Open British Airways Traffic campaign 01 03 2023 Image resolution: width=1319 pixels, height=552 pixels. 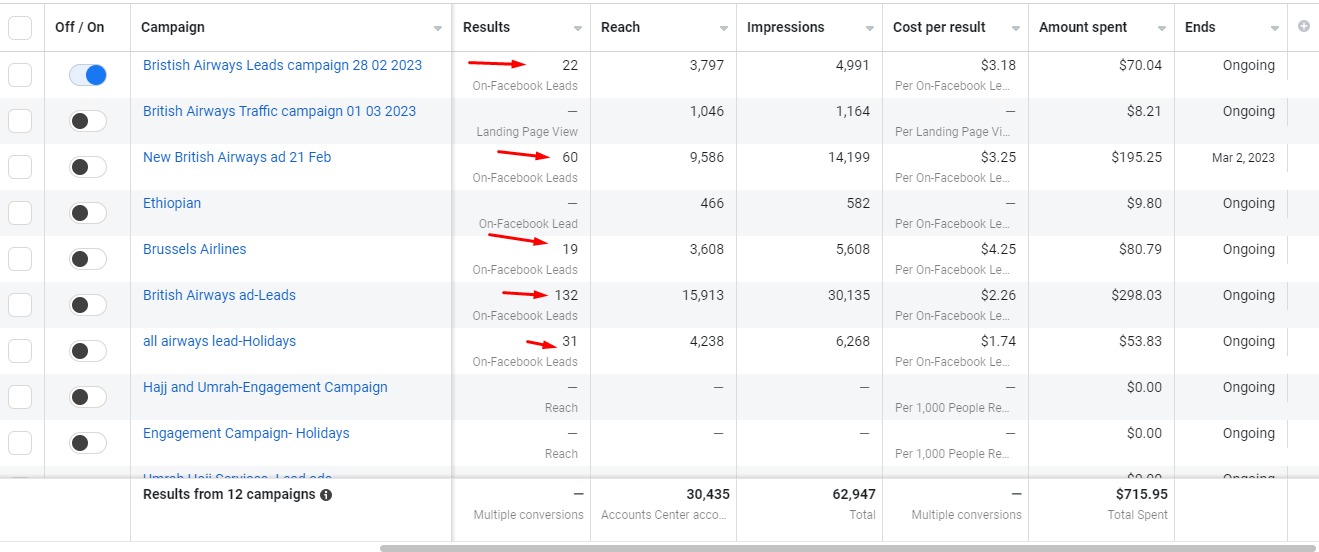coord(279,111)
